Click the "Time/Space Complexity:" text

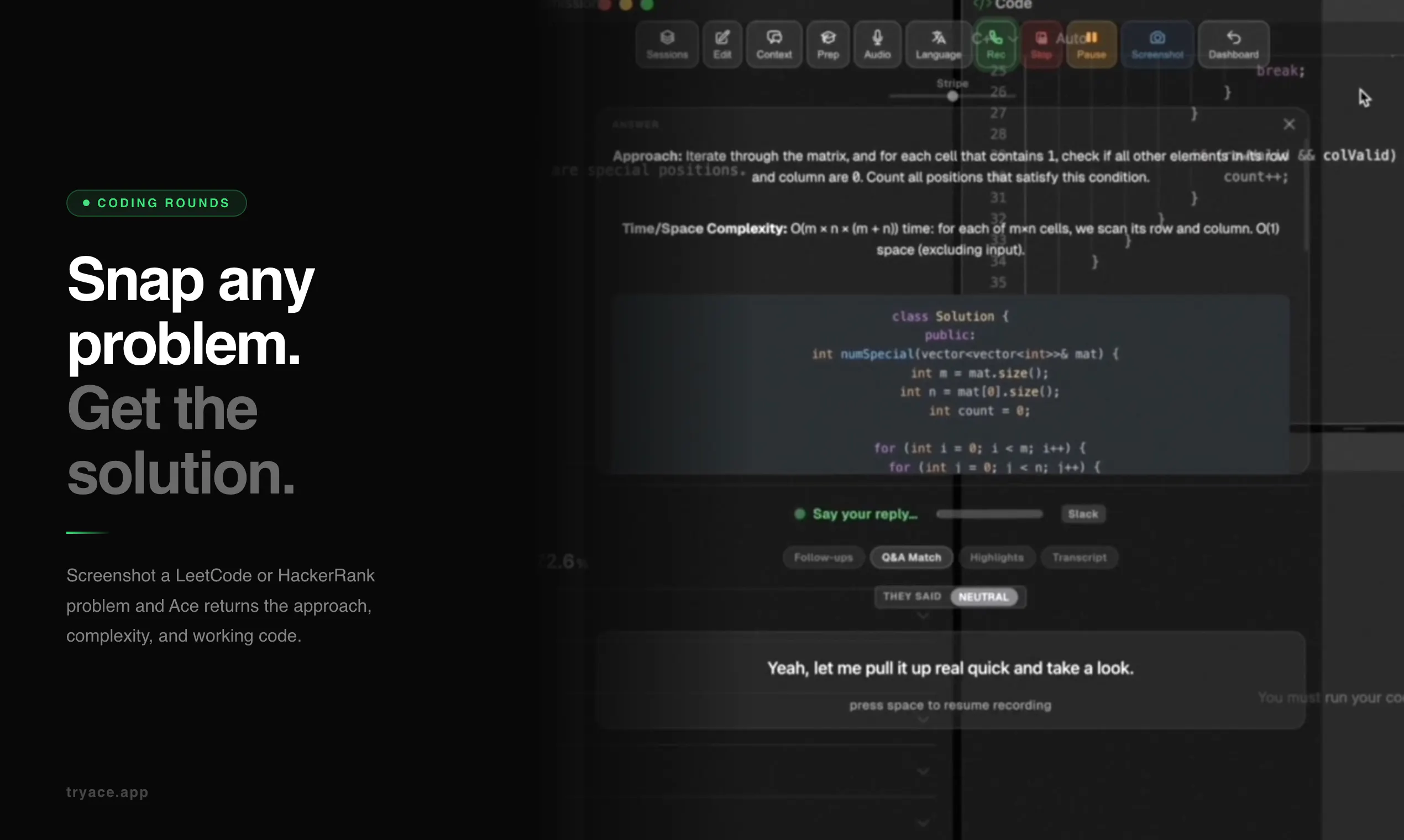pyautogui.click(x=951, y=239)
